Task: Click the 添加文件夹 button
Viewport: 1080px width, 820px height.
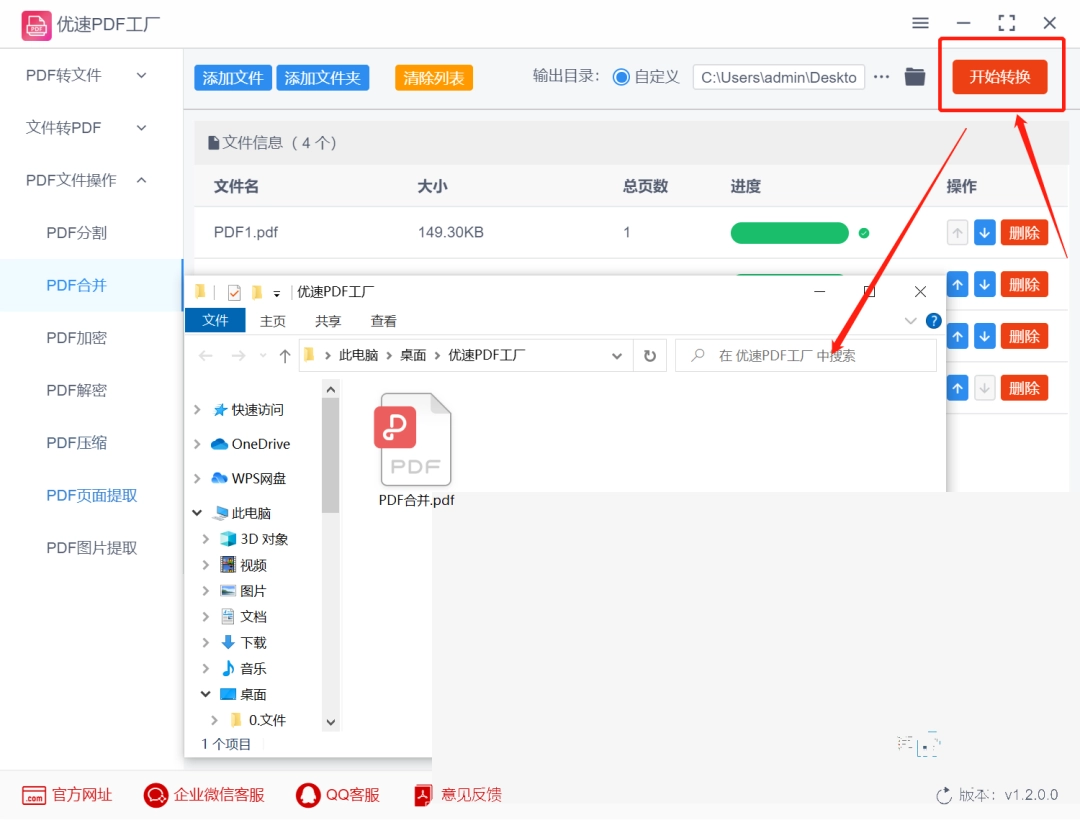Action: 322,78
